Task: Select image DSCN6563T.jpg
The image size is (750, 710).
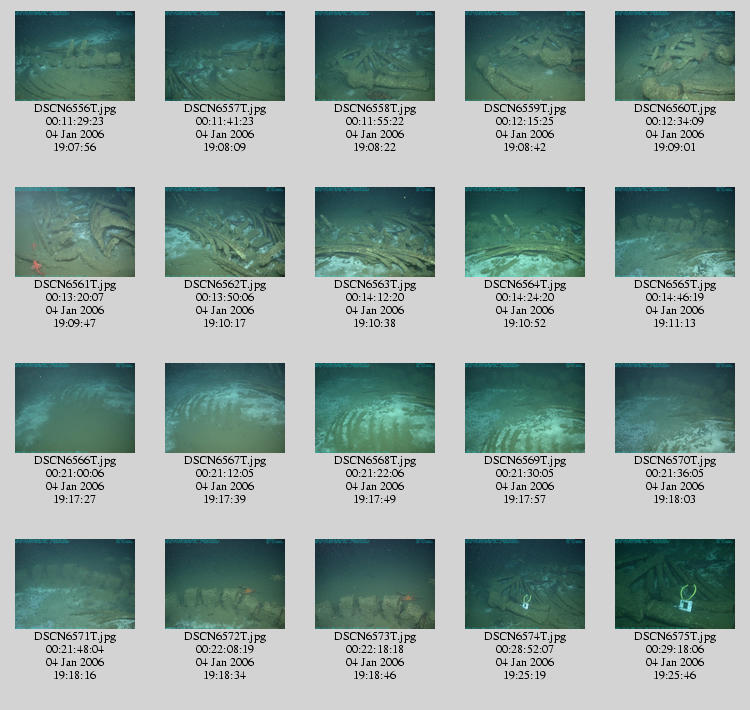Action: 375,232
